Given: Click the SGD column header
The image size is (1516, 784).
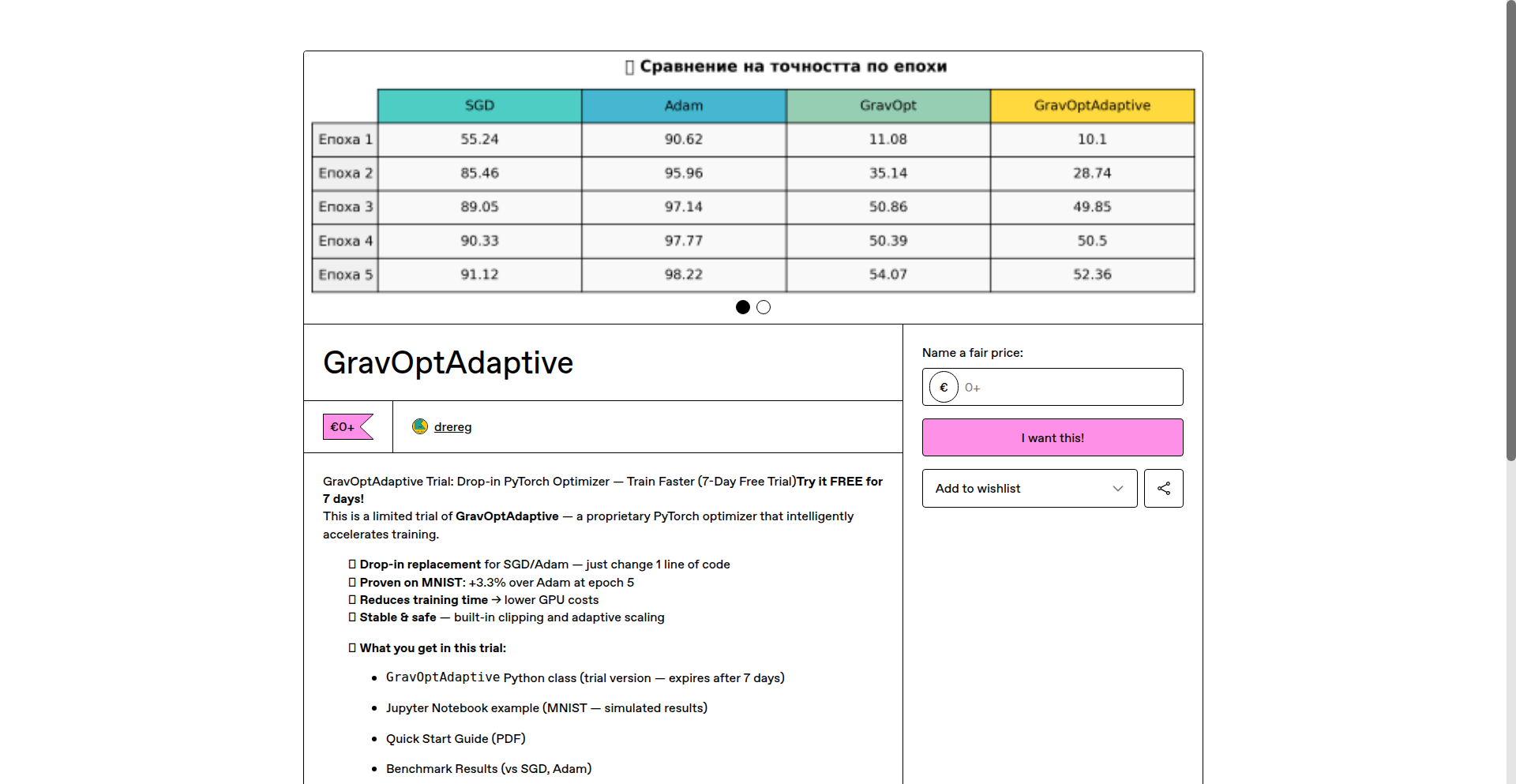Looking at the screenshot, I should [479, 106].
